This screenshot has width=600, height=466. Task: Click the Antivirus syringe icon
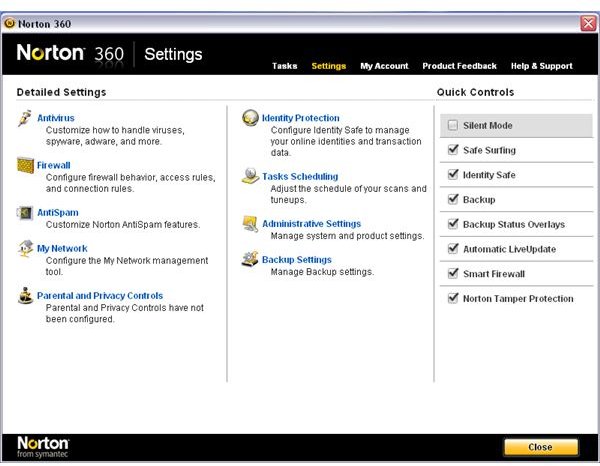(25, 118)
